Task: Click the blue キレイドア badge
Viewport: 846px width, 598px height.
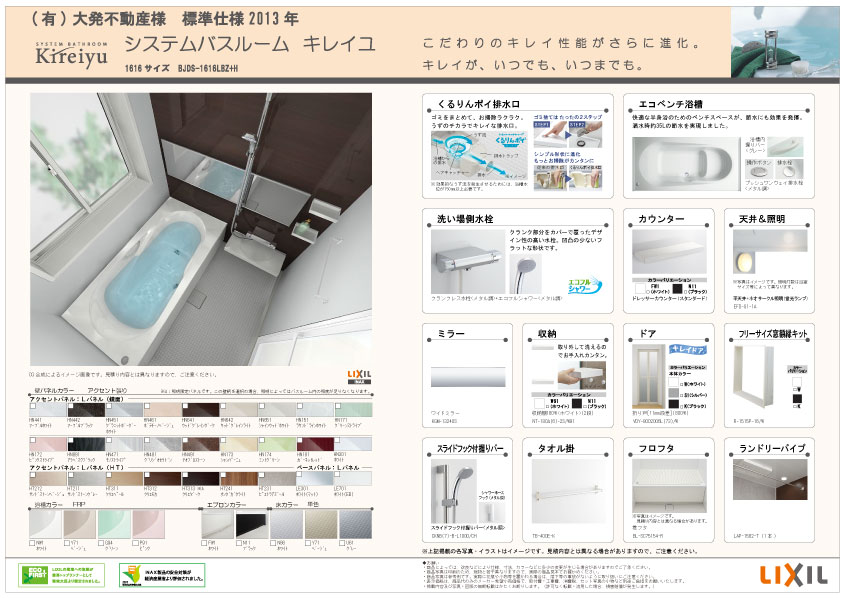Action: pyautogui.click(x=687, y=350)
